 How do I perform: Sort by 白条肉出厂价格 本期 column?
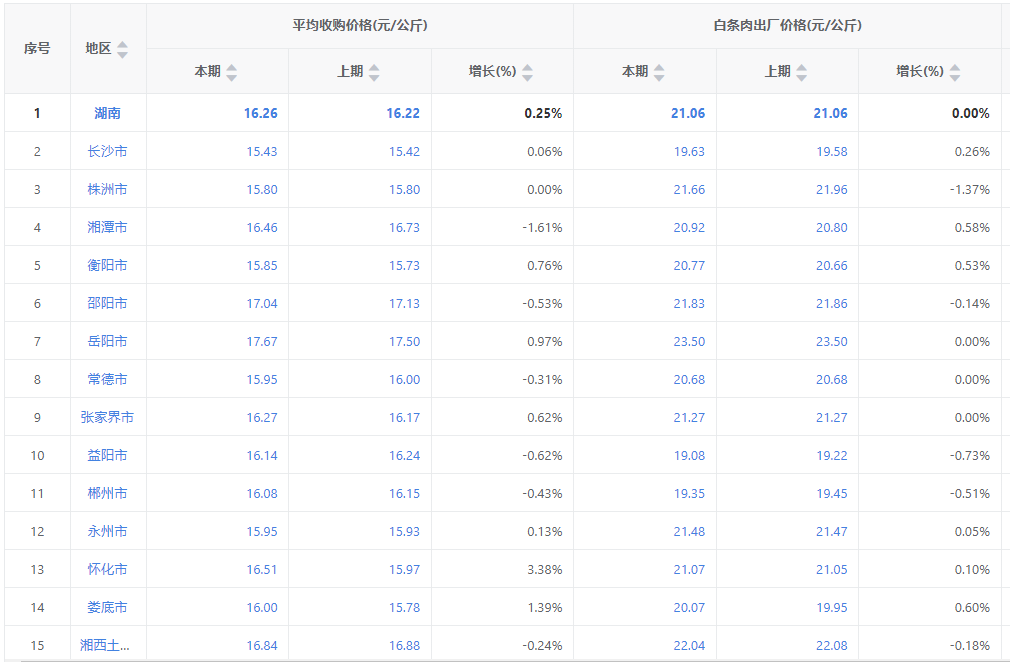click(659, 72)
